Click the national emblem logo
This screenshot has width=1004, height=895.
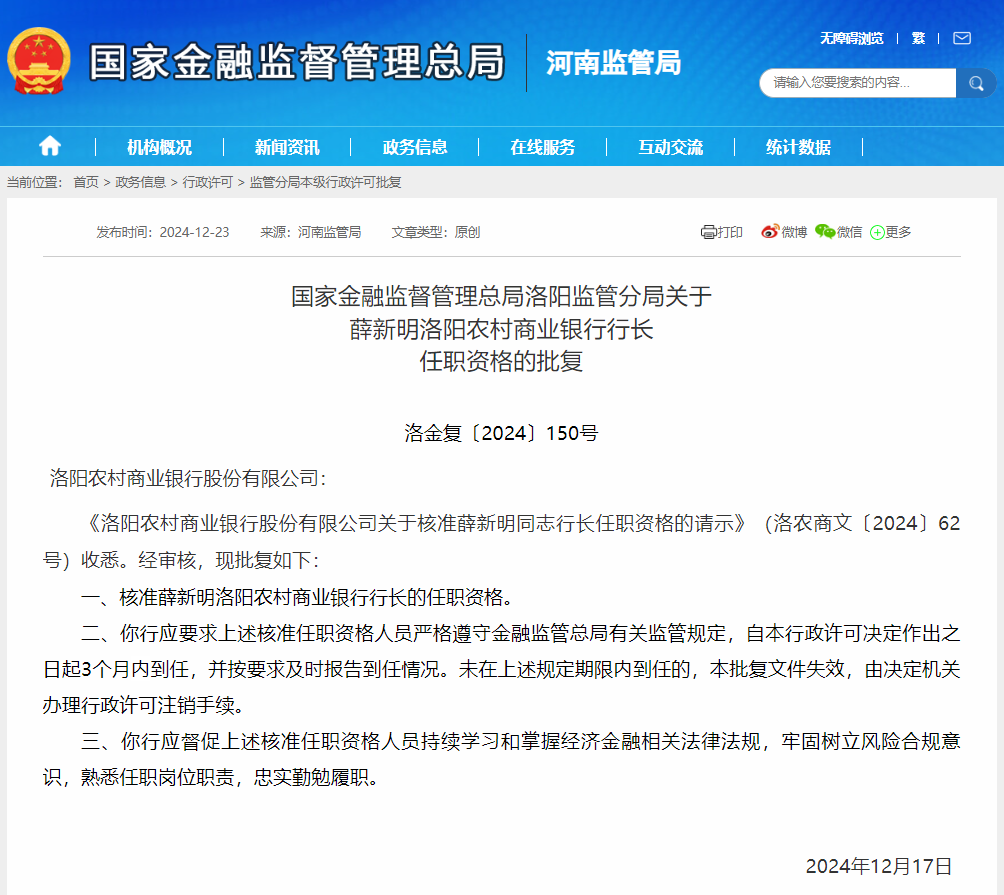pyautogui.click(x=40, y=60)
